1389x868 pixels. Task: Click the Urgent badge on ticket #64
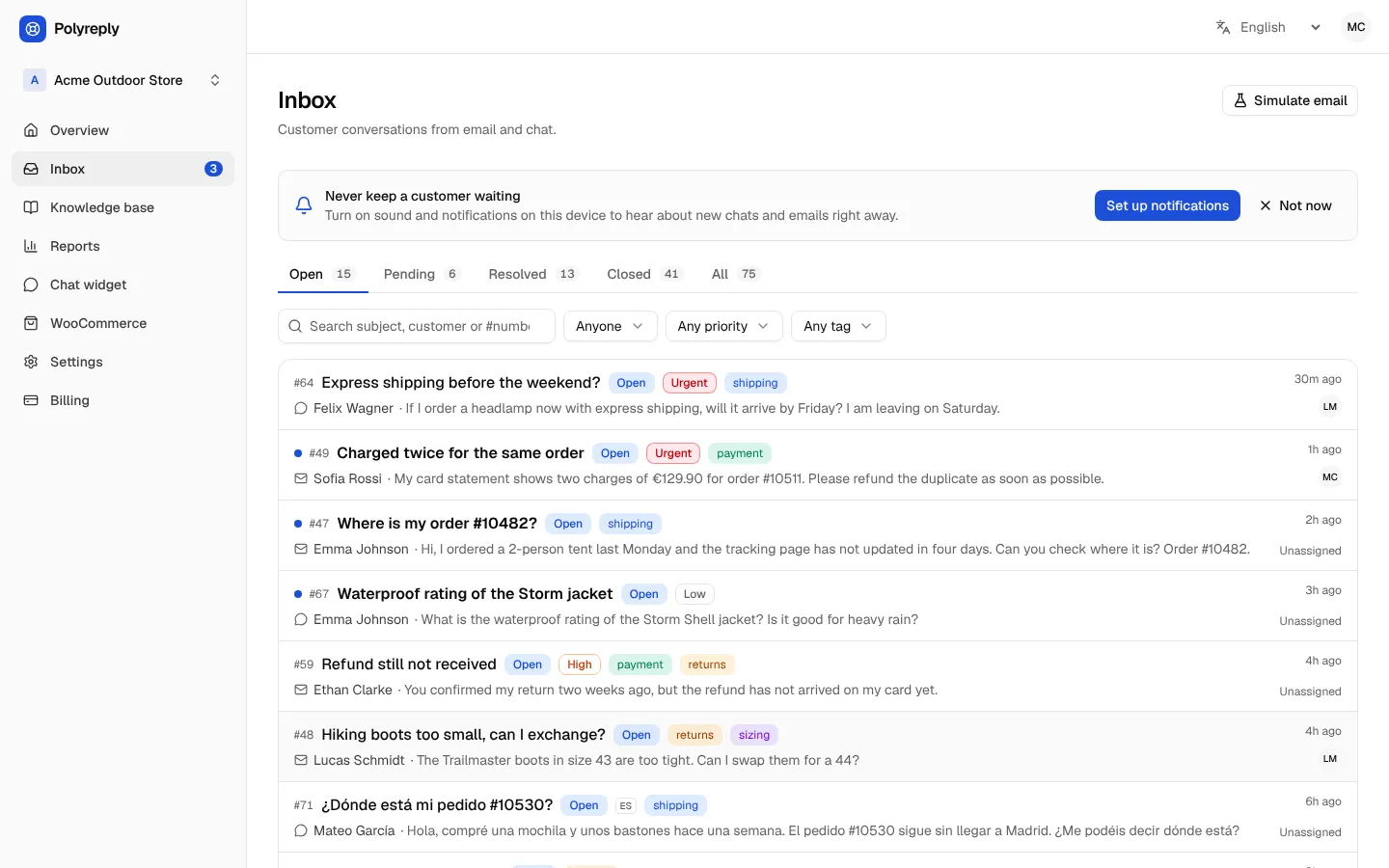(690, 383)
